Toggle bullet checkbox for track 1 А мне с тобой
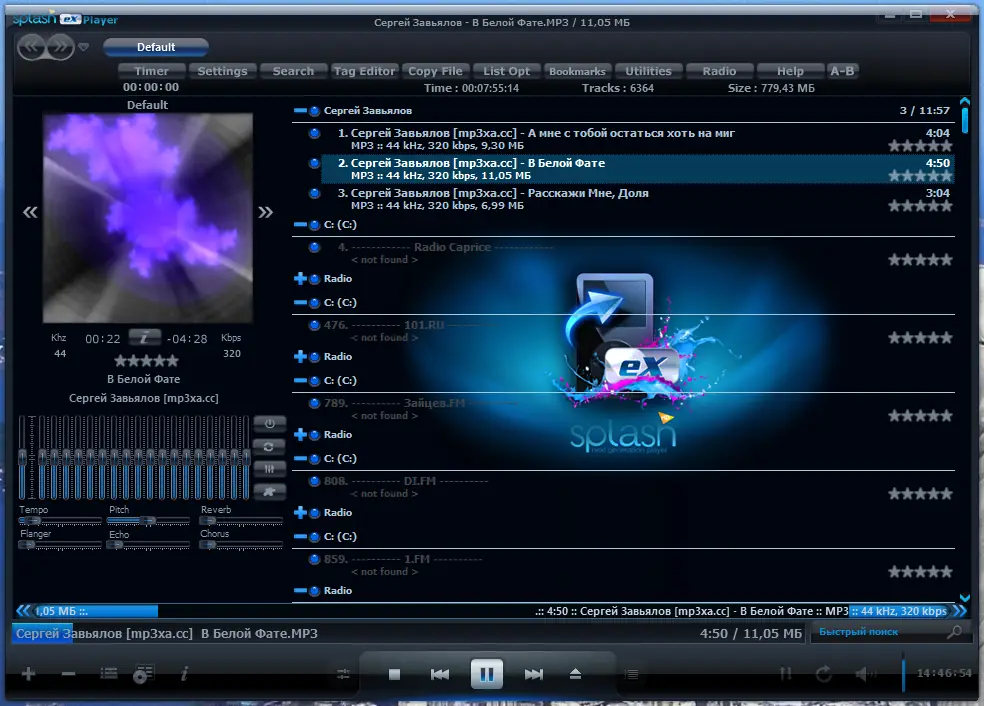 [314, 133]
